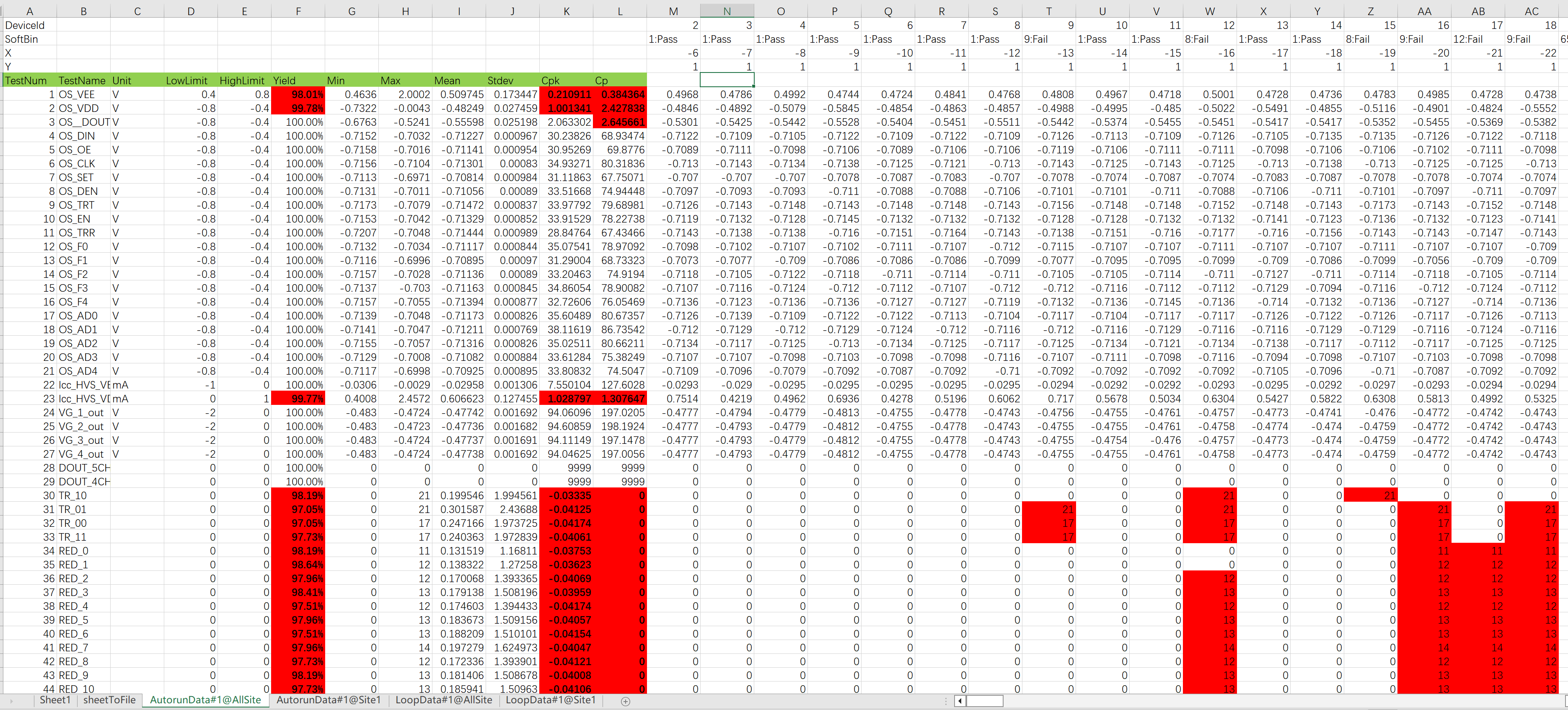Image resolution: width=1568 pixels, height=710 pixels.
Task: Select the VG_1_out test name cell
Action: [x=83, y=413]
